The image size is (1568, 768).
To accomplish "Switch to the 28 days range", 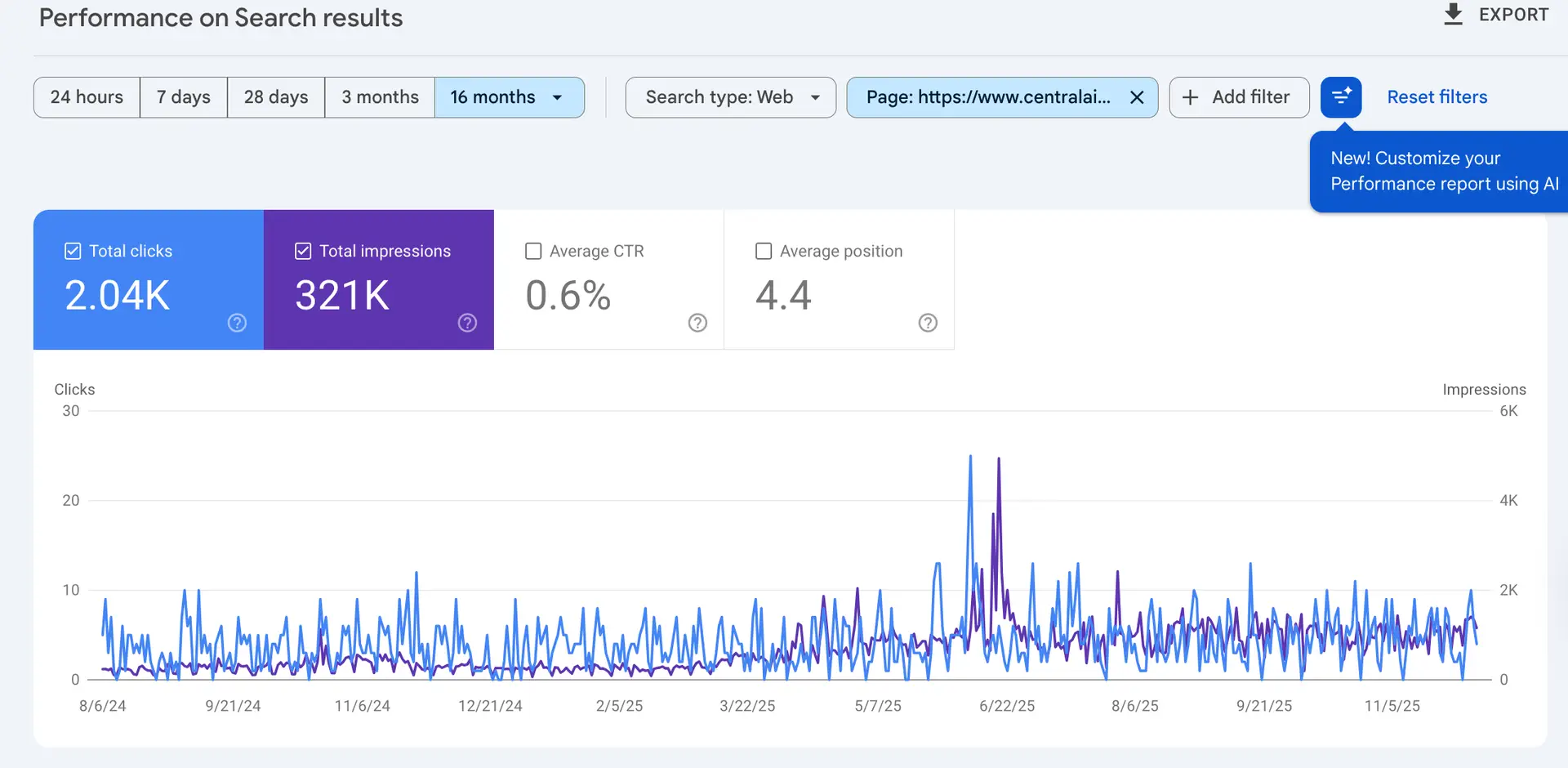I will pyautogui.click(x=276, y=97).
